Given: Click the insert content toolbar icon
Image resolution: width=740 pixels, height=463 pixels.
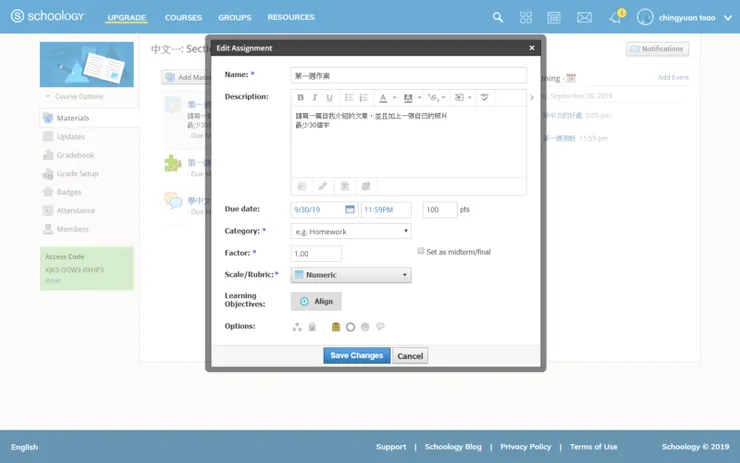Looking at the screenshot, I should tap(459, 98).
